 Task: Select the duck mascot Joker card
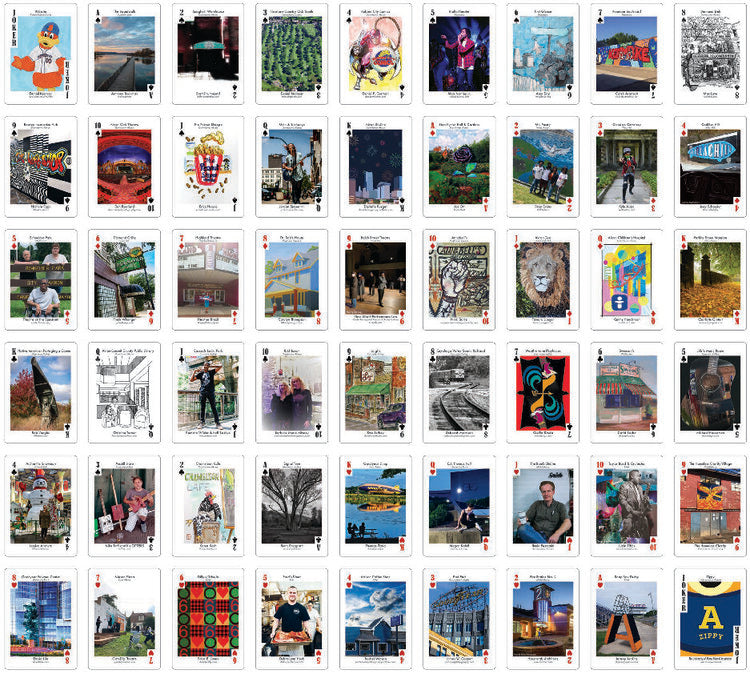[41, 54]
